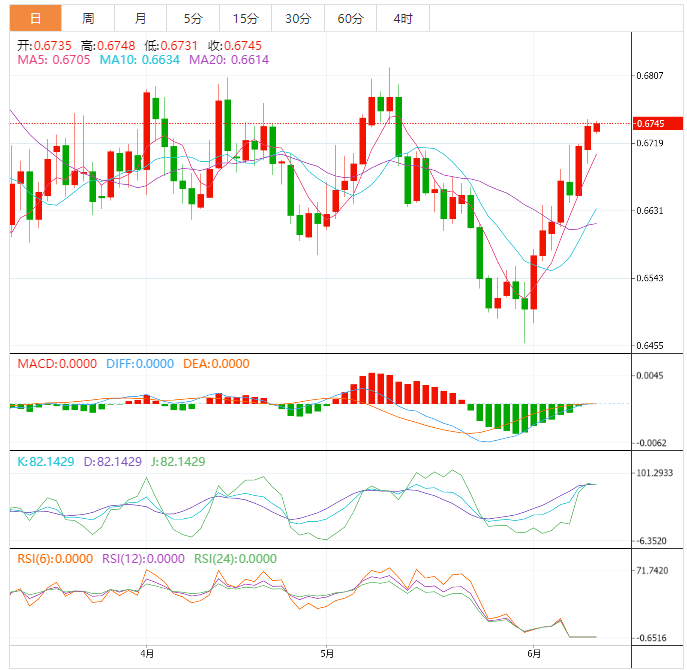Click the 5月 date marker on time axis

pos(327,654)
